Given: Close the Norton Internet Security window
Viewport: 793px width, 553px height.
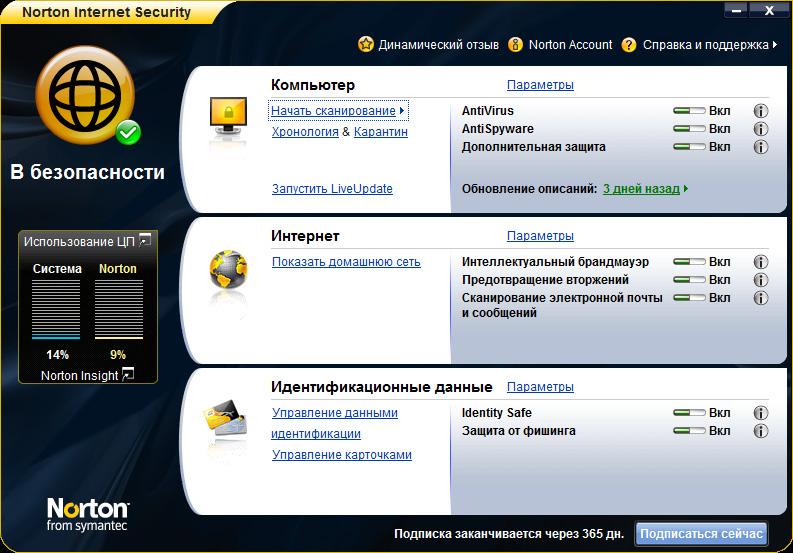Looking at the screenshot, I should [769, 10].
